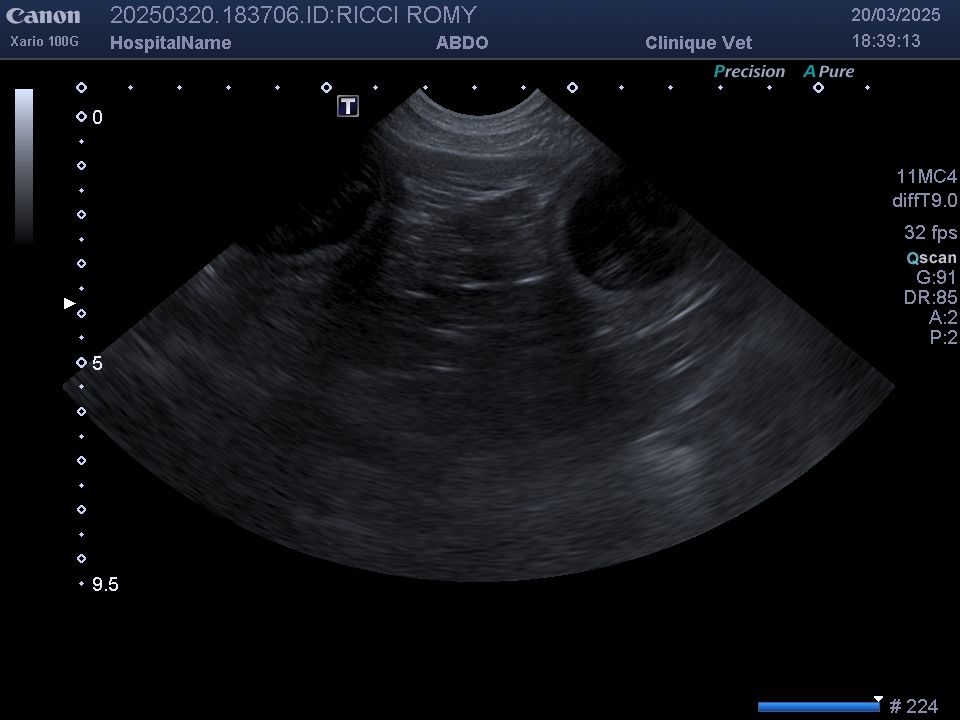Select the 11MC4 probe label
The height and width of the screenshot is (720, 960).
[x=926, y=177]
